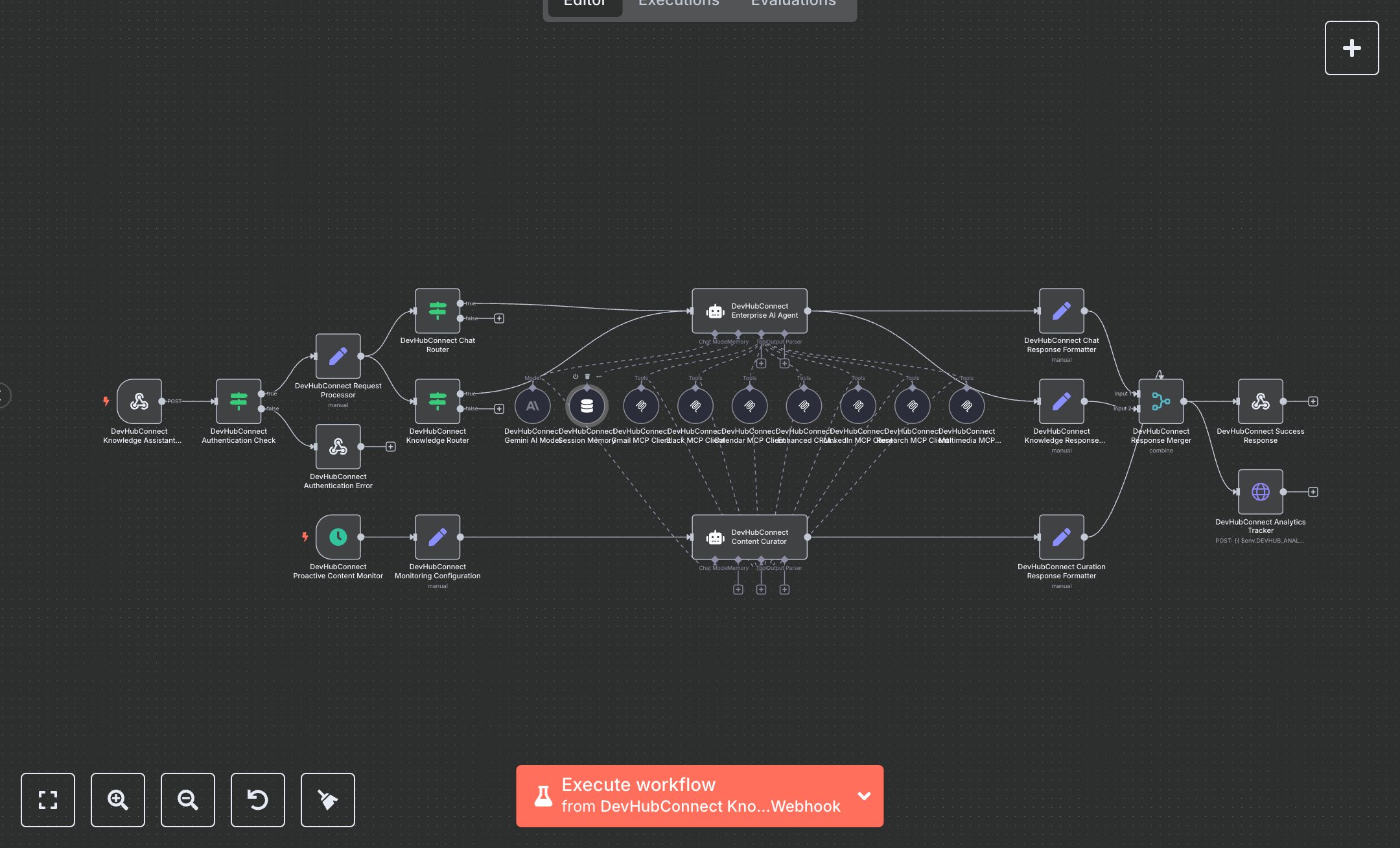
Task: Open the DevHubConnect Analytics Tracker node
Action: (x=1261, y=492)
